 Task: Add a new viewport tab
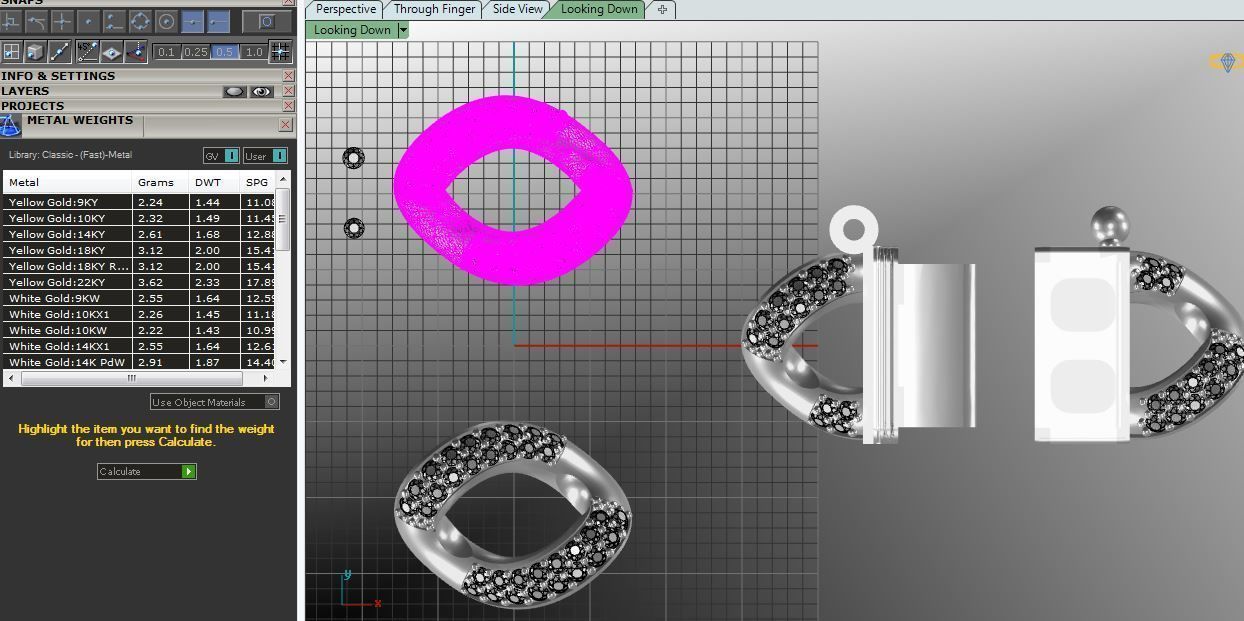pos(662,9)
